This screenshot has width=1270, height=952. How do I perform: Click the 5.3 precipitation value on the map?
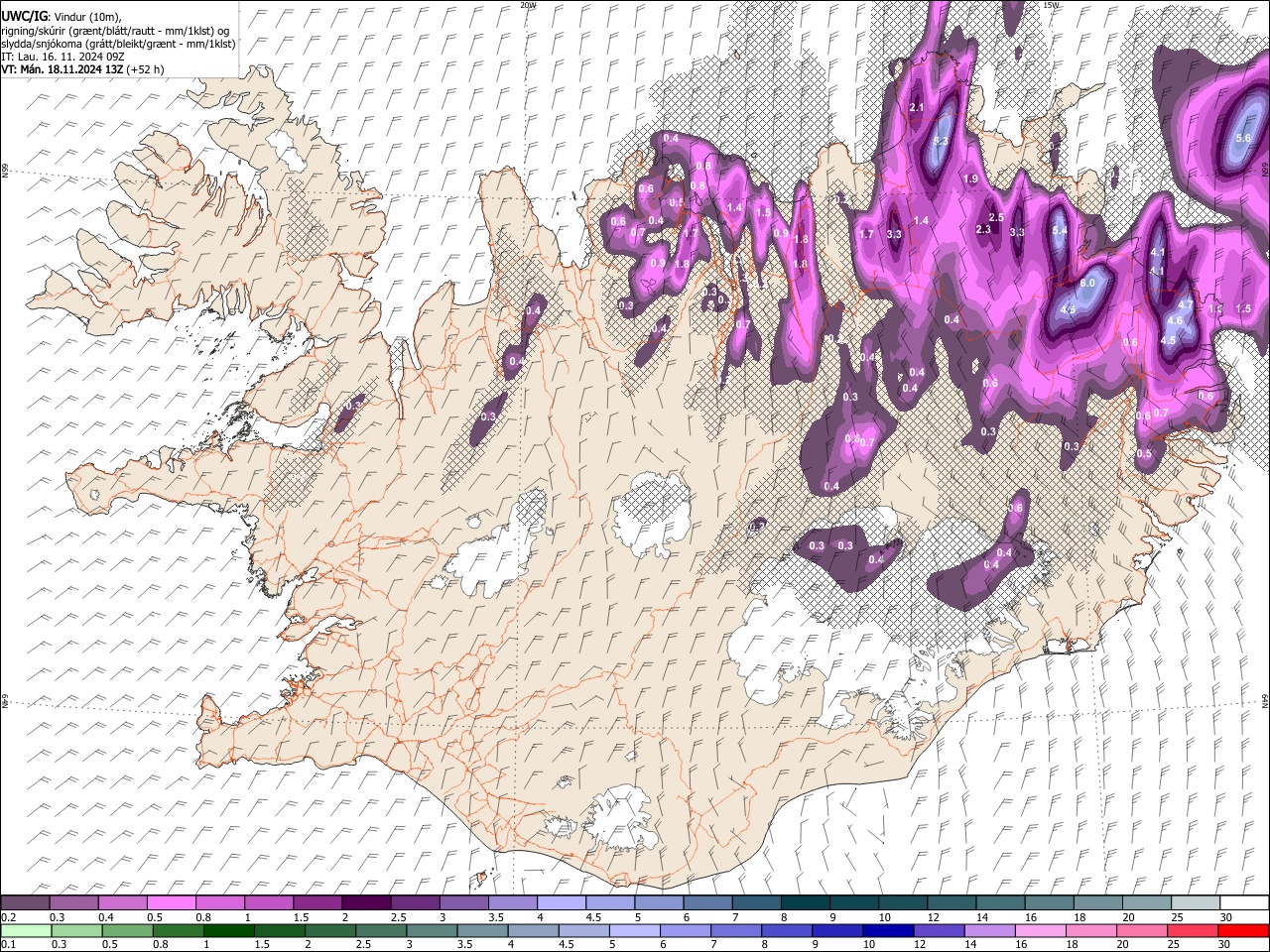[x=941, y=142]
